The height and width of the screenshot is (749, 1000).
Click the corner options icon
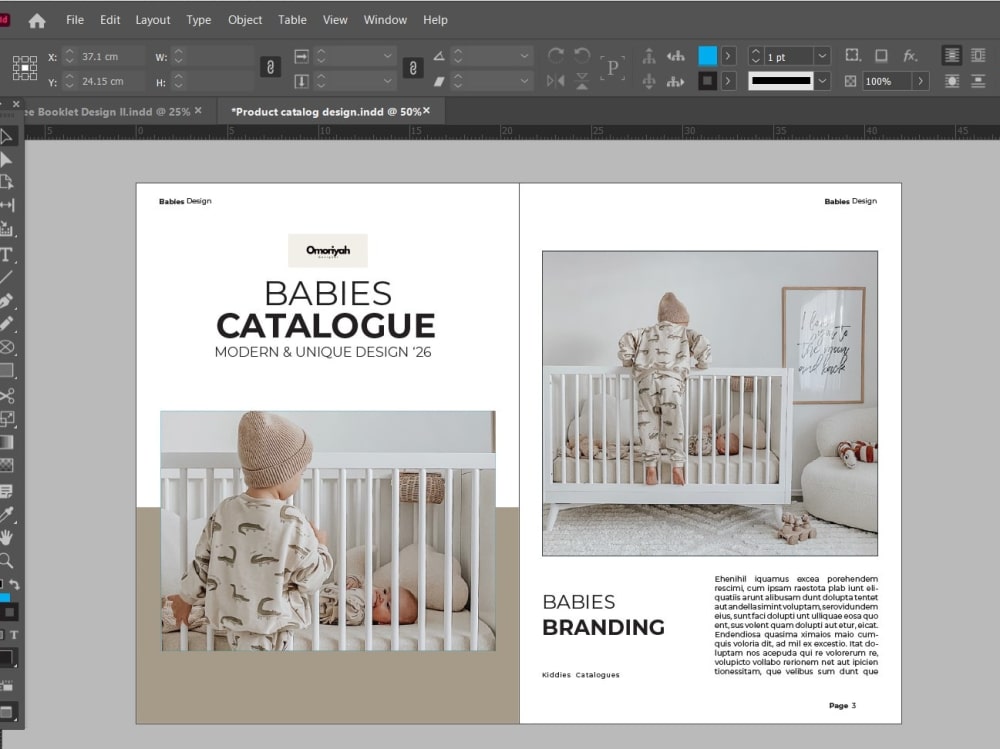(x=852, y=56)
